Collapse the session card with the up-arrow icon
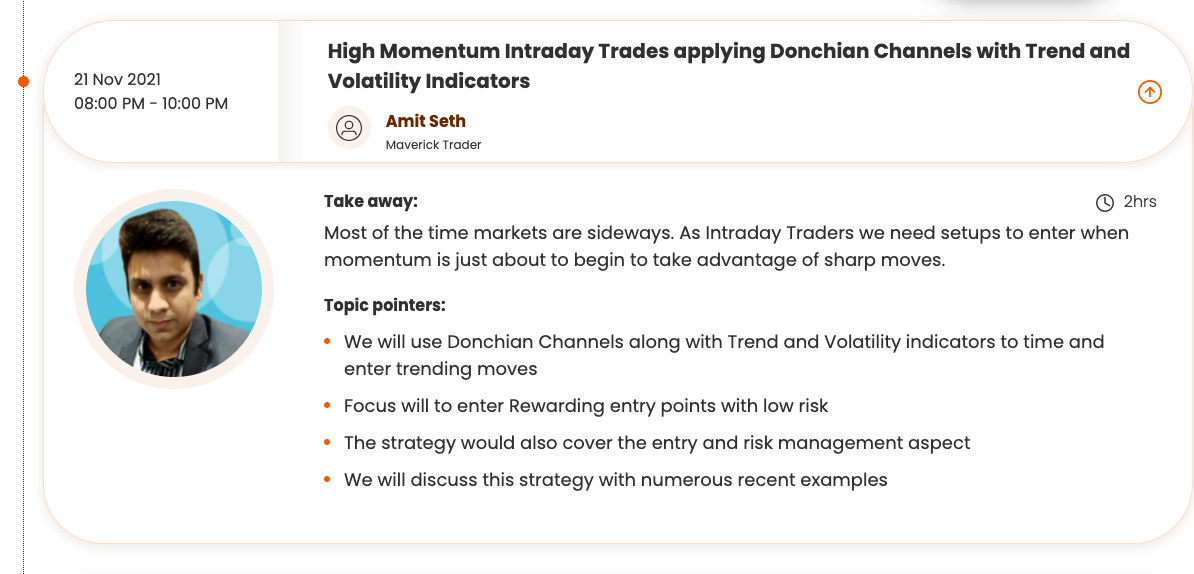 tap(1149, 93)
